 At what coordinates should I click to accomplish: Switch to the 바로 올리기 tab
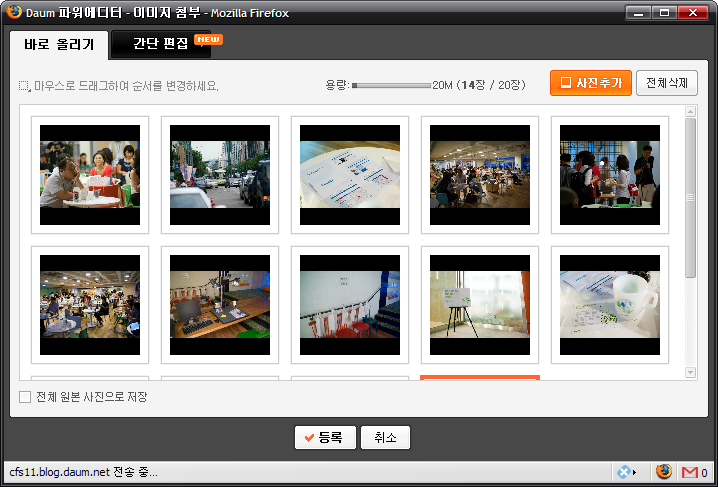(x=59, y=45)
